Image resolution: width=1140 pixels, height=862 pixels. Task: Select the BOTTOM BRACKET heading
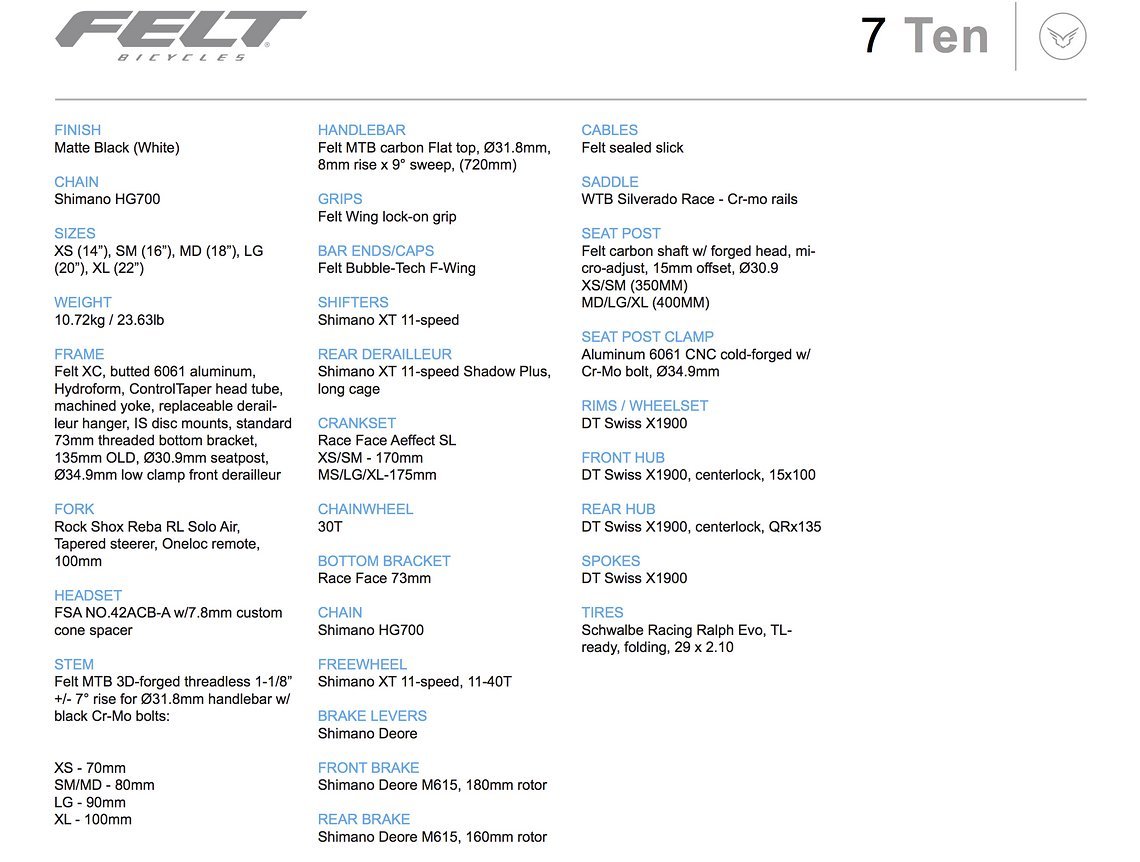[384, 561]
